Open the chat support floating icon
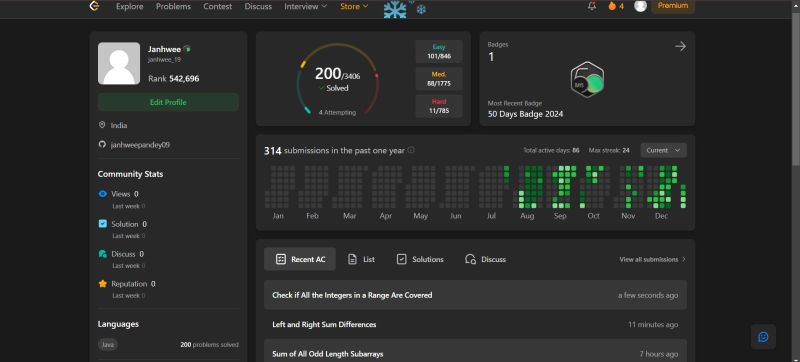800x362 pixels. point(763,337)
